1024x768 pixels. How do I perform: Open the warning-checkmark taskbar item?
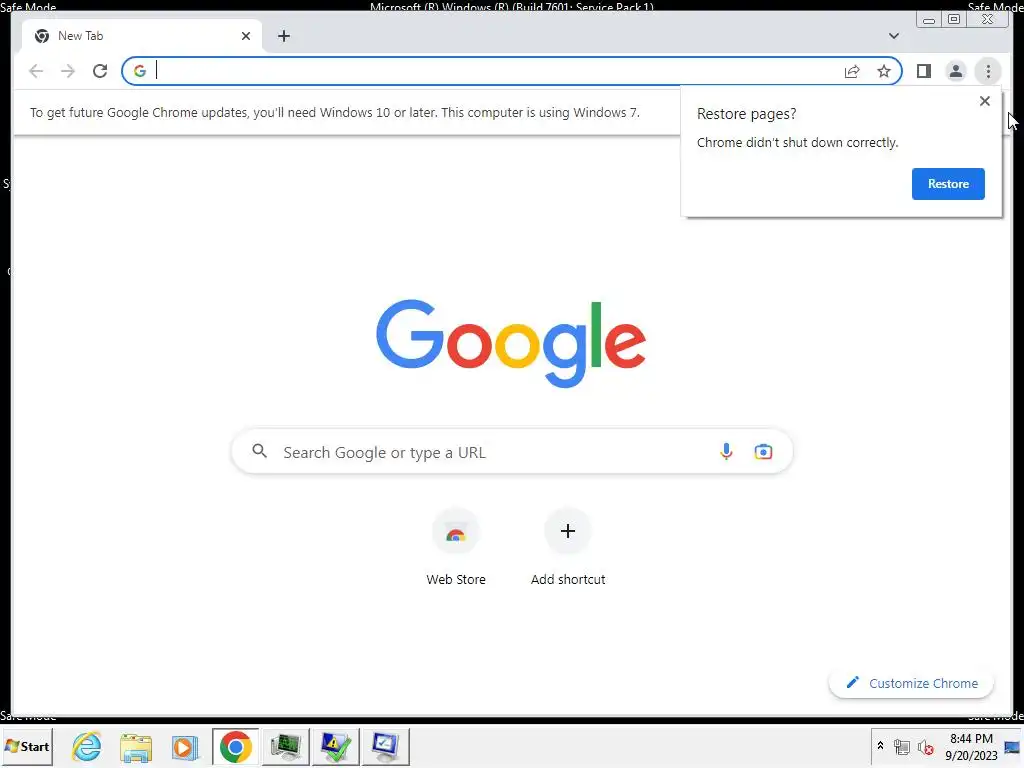point(336,746)
